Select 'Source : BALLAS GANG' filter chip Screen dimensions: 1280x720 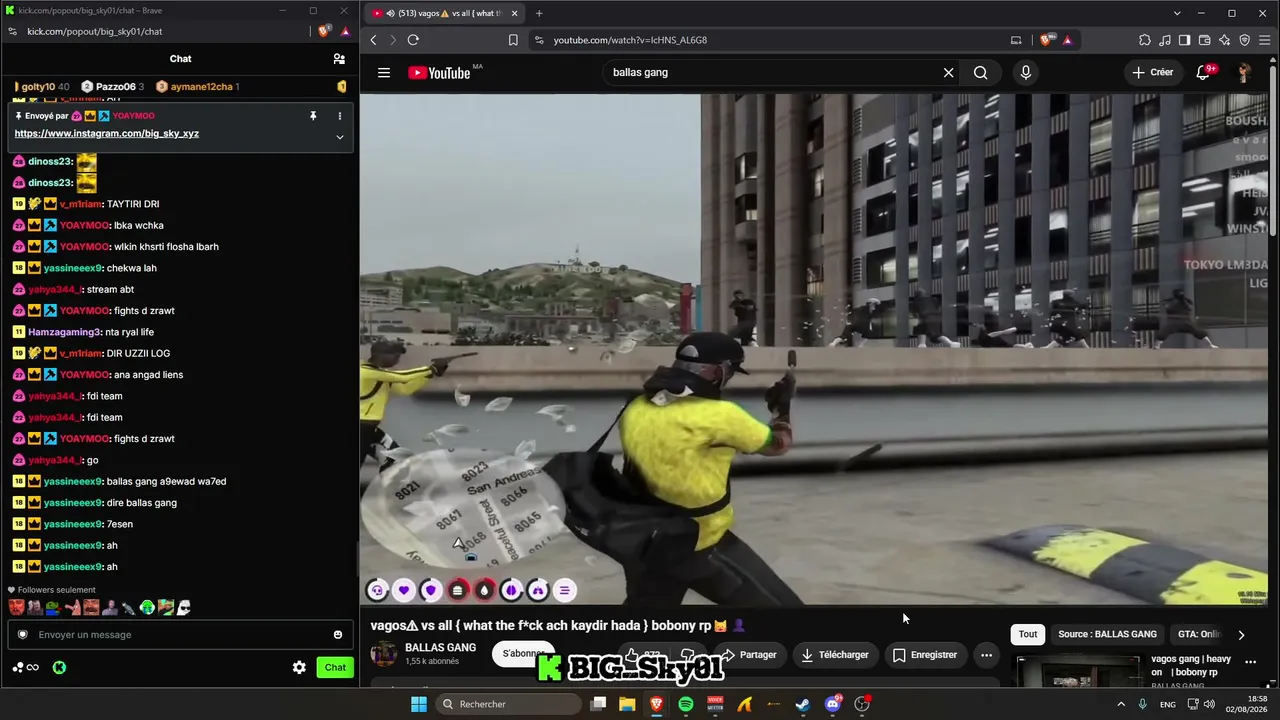[x=1107, y=634]
